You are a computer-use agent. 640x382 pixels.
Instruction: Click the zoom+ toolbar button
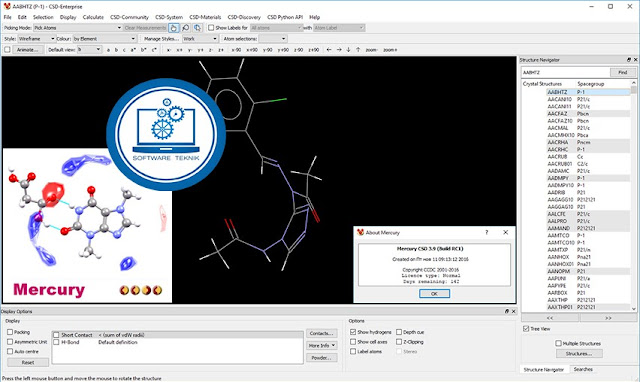point(390,50)
